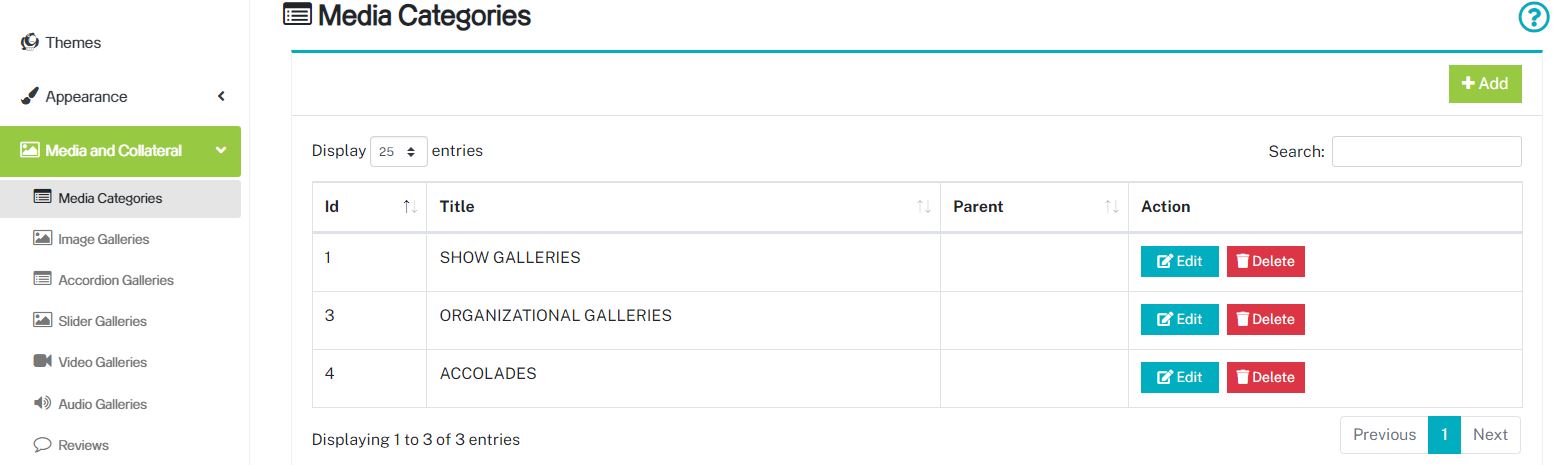Expand the Appearance menu chevron
Image resolution: width=1565 pixels, height=465 pixels.
point(221,96)
